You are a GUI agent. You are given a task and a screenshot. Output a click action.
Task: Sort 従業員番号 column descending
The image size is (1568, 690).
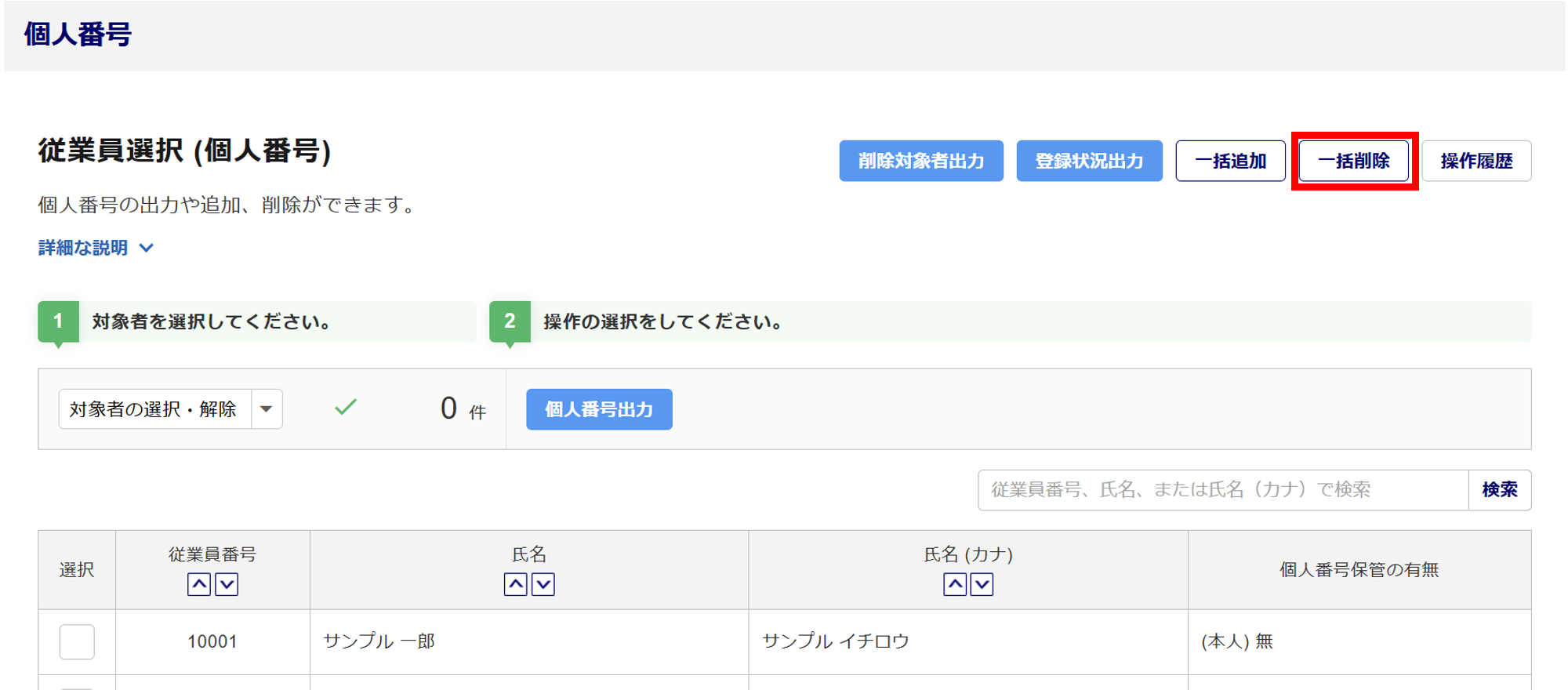point(227,584)
